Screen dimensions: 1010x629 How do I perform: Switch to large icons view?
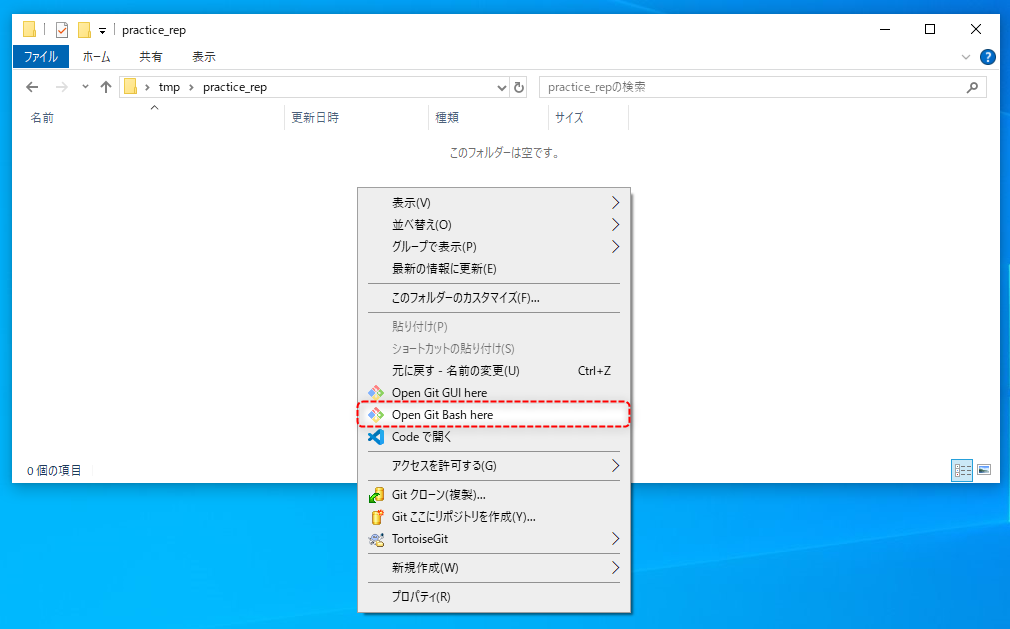point(984,470)
